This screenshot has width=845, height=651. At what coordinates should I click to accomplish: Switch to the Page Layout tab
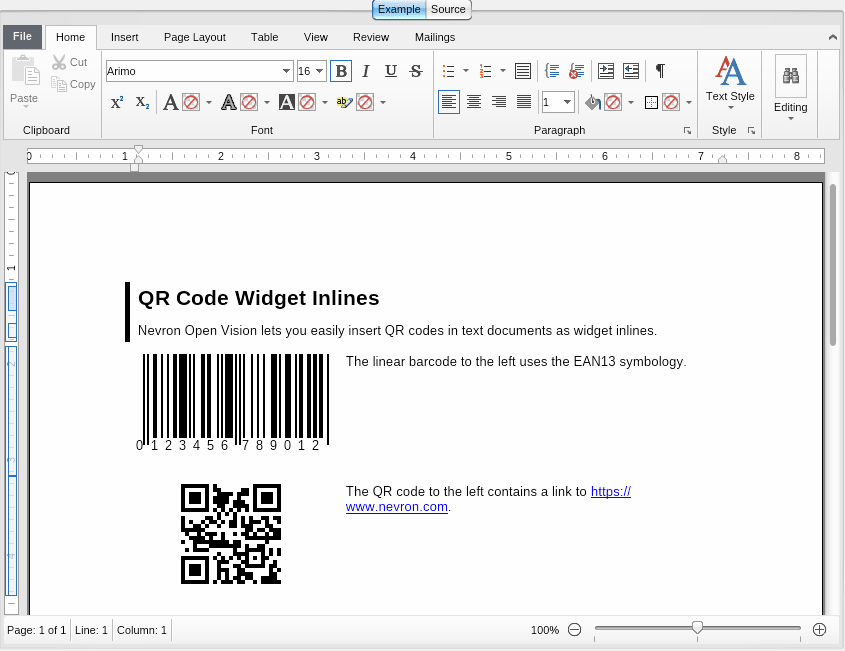click(195, 37)
